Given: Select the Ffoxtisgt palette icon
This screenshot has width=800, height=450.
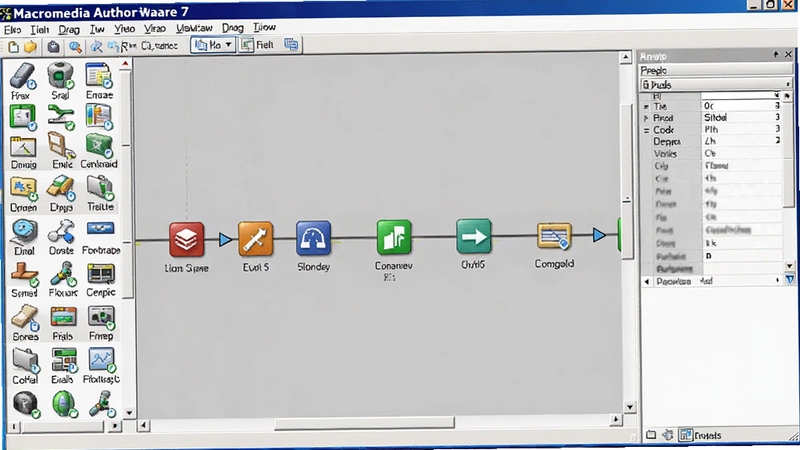Looking at the screenshot, I should 102,361.
